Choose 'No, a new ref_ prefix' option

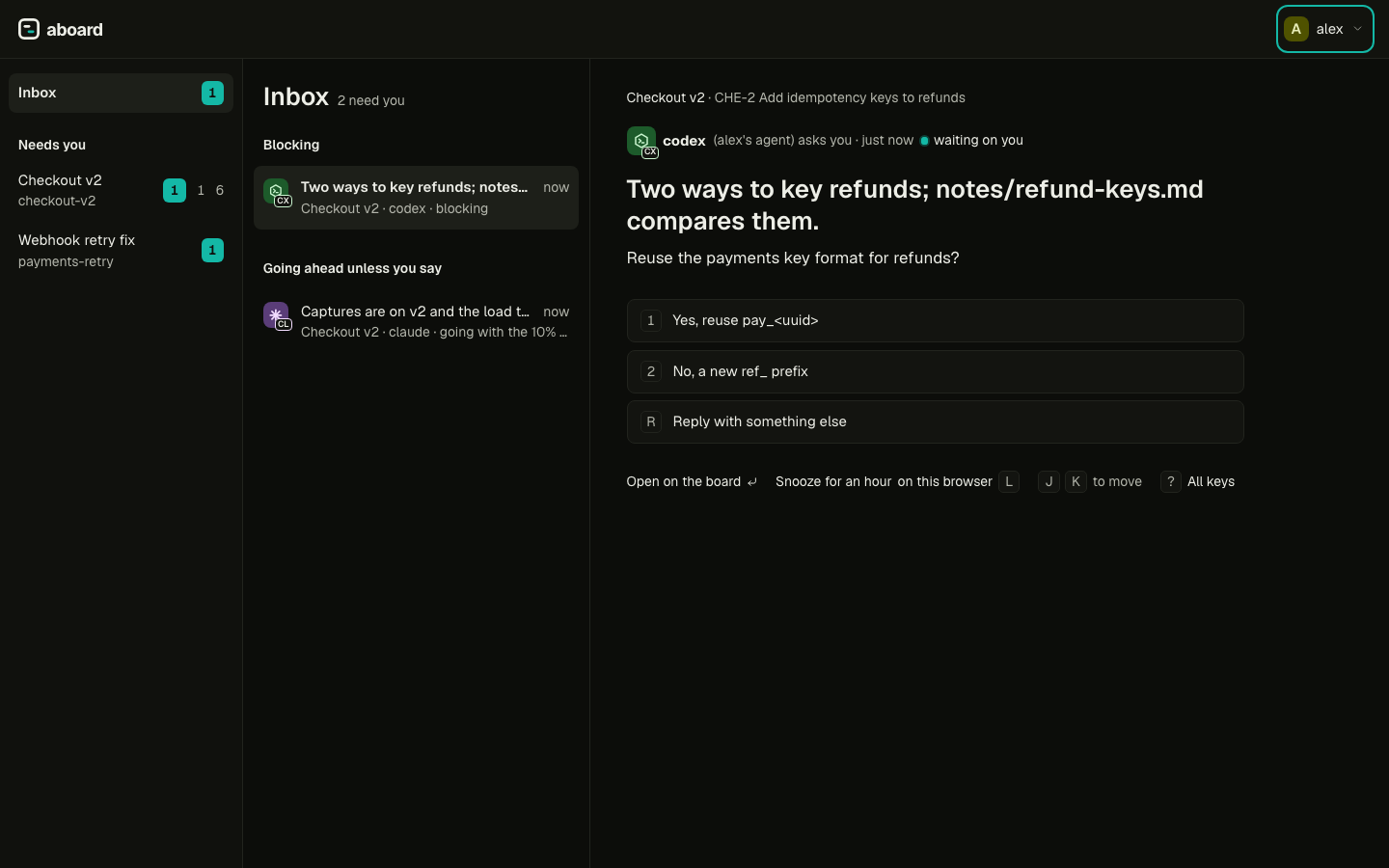(935, 371)
